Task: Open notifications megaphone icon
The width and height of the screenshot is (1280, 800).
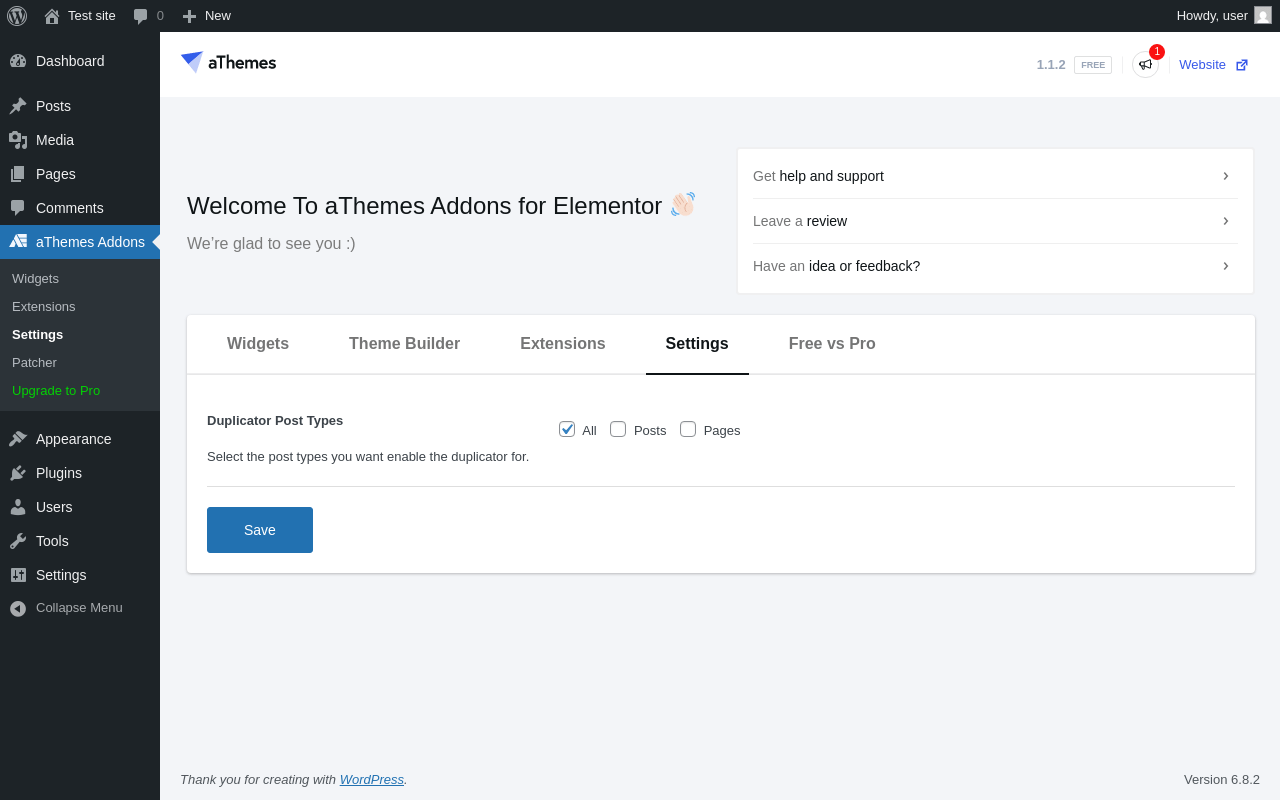Action: 1145,64
